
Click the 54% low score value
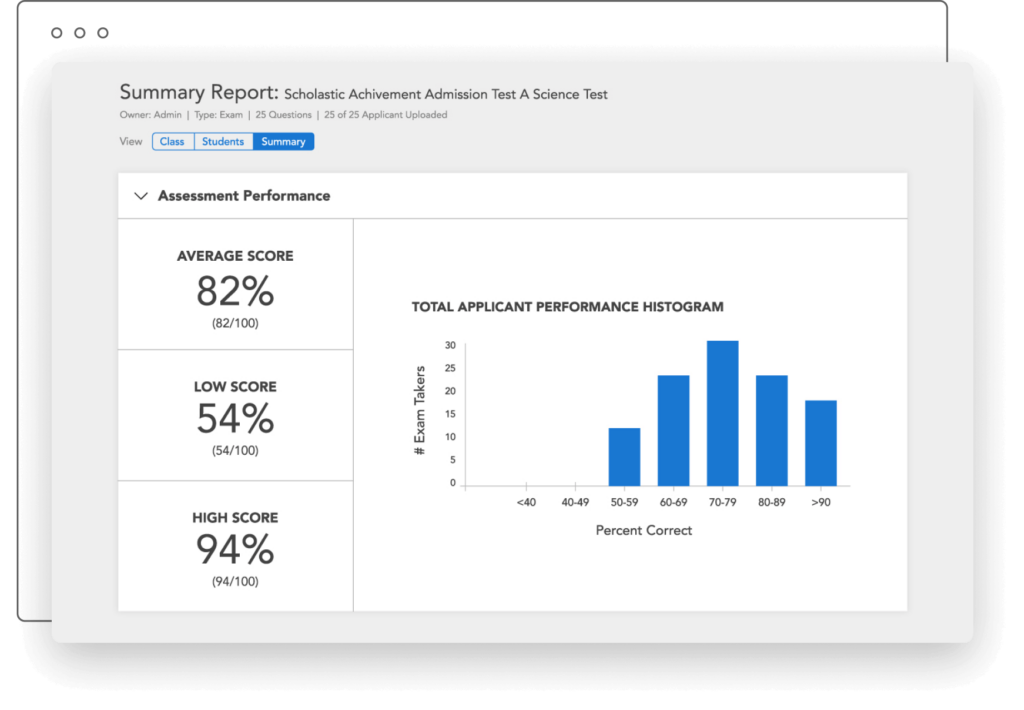pyautogui.click(x=235, y=419)
